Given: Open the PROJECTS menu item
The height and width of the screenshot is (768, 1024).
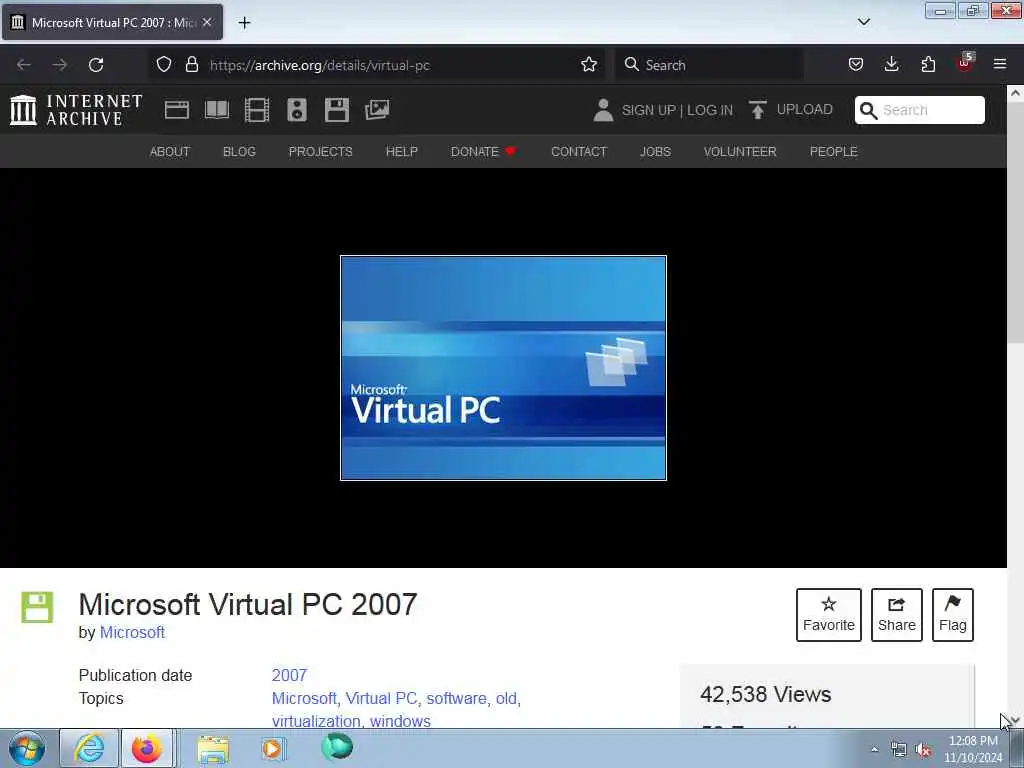Looking at the screenshot, I should click(321, 152).
